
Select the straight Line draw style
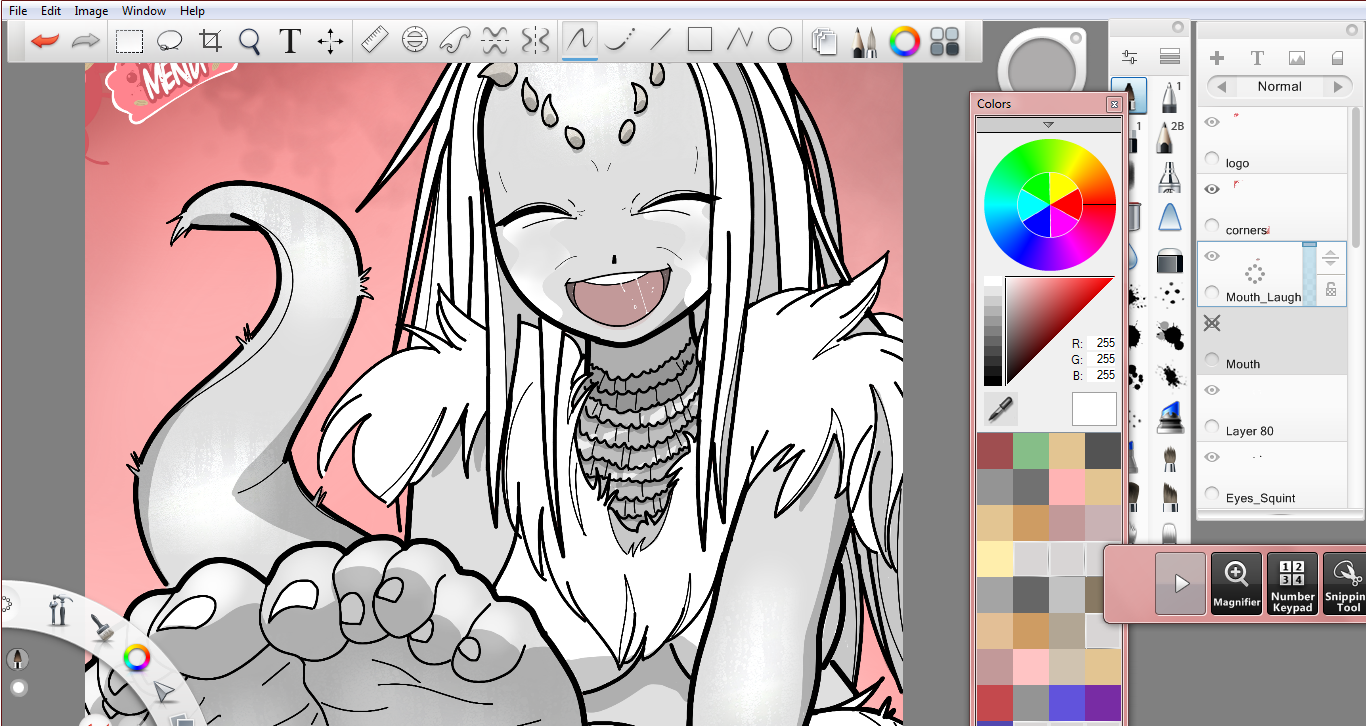(660, 41)
